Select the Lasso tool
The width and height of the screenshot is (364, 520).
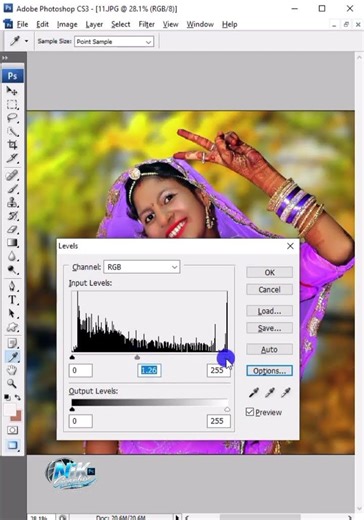[x=12, y=118]
